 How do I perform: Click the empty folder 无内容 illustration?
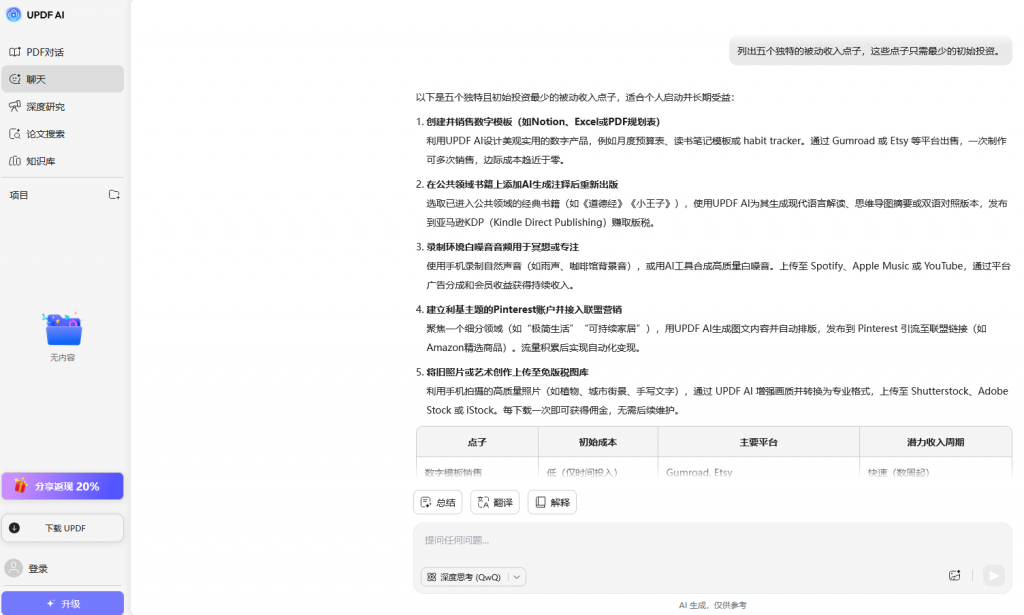tap(62, 329)
